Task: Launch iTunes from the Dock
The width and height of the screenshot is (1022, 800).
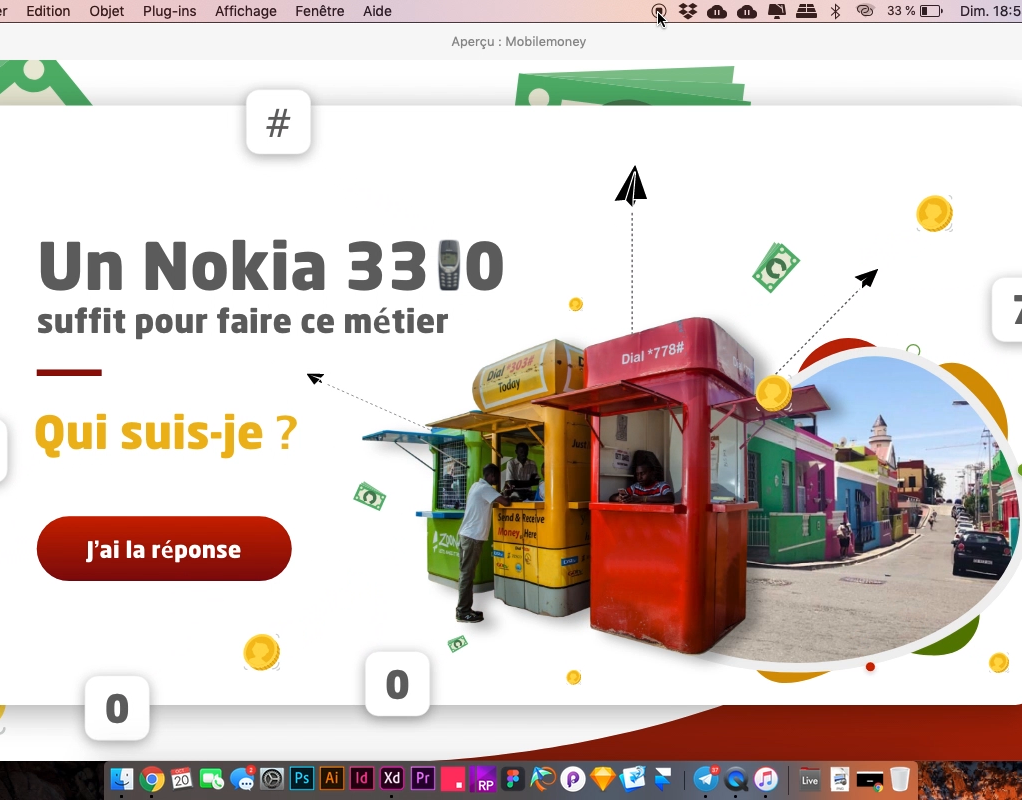Action: [x=766, y=778]
